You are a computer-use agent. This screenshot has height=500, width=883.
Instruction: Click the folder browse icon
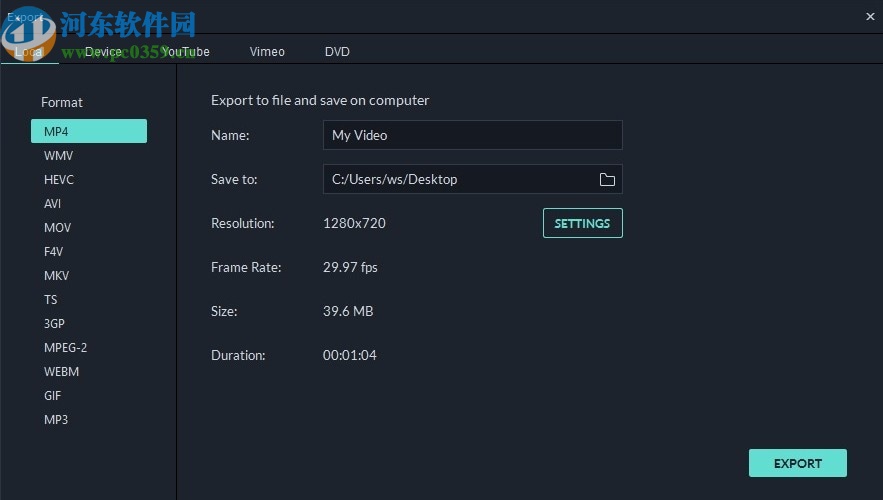coord(607,179)
